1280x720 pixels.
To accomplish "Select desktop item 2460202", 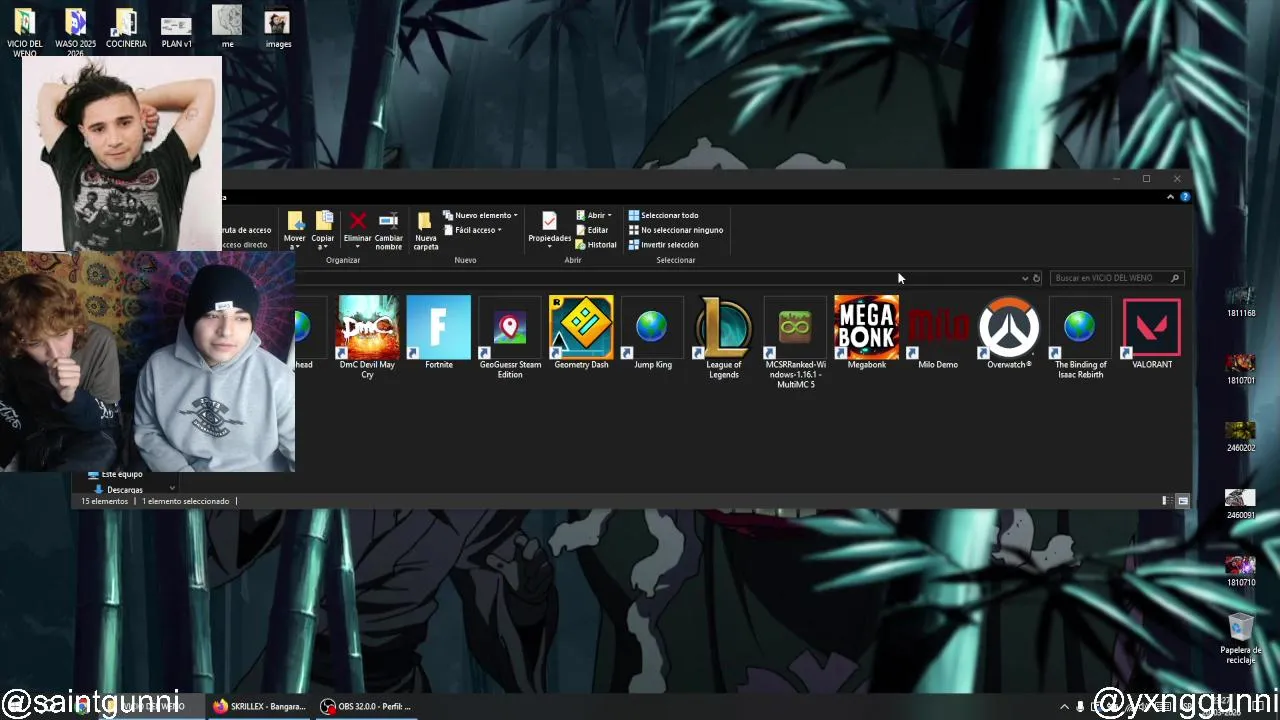I will (x=1240, y=436).
